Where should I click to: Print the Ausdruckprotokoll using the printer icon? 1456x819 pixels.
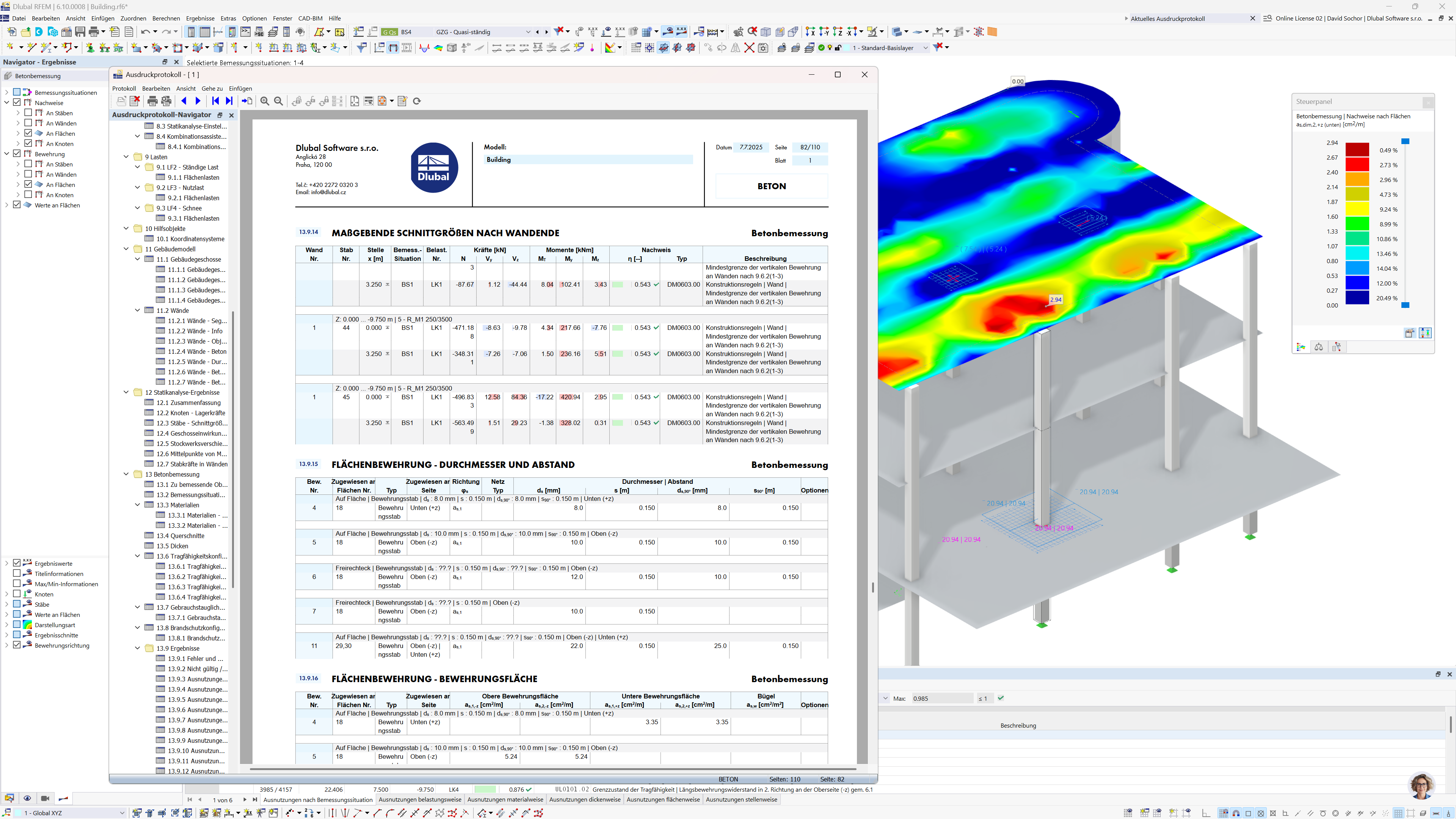pyautogui.click(x=152, y=101)
